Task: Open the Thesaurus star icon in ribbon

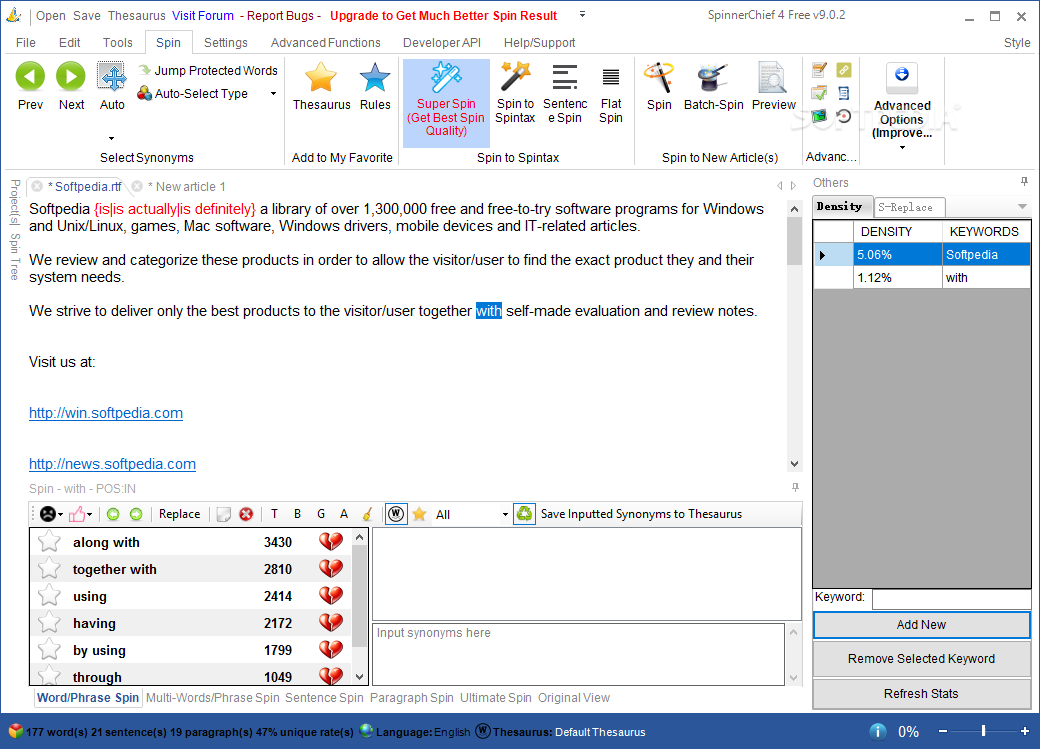Action: tap(321, 77)
